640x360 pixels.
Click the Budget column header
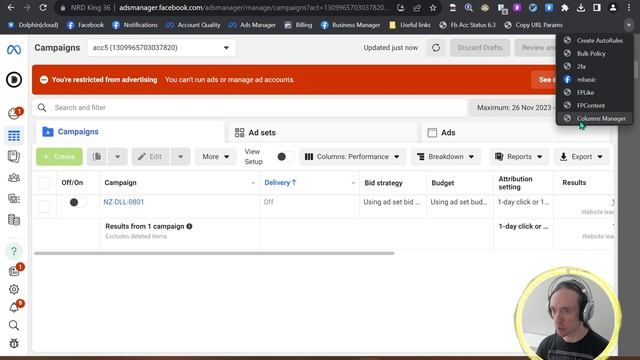(x=443, y=183)
